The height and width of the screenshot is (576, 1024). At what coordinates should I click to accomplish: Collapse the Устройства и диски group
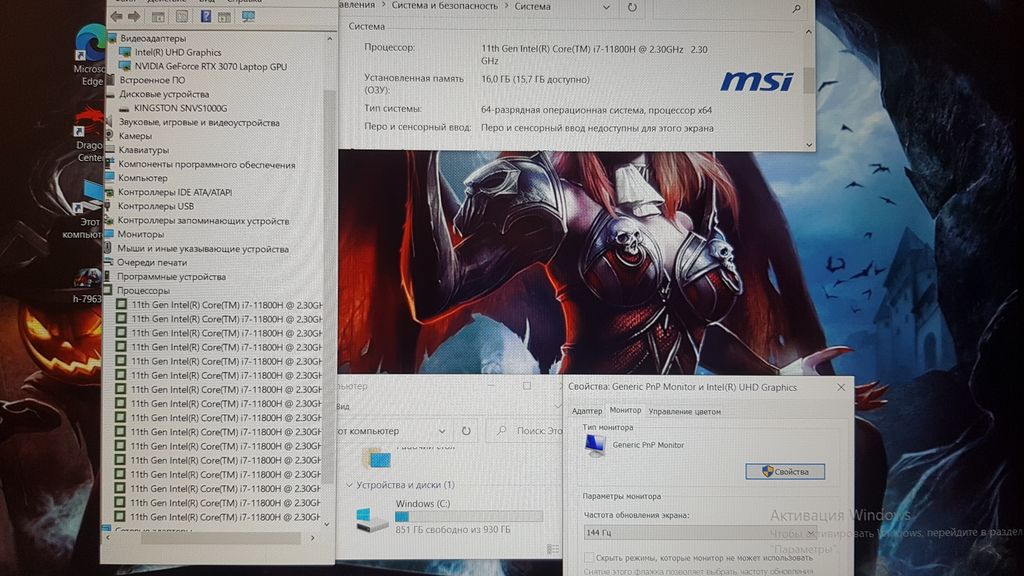[349, 485]
